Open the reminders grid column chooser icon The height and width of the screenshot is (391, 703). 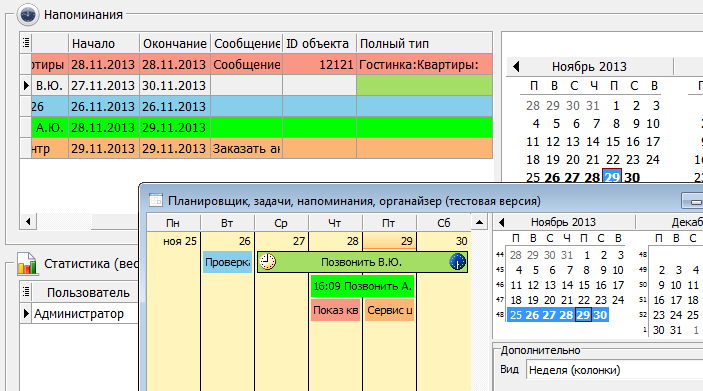(x=26, y=43)
